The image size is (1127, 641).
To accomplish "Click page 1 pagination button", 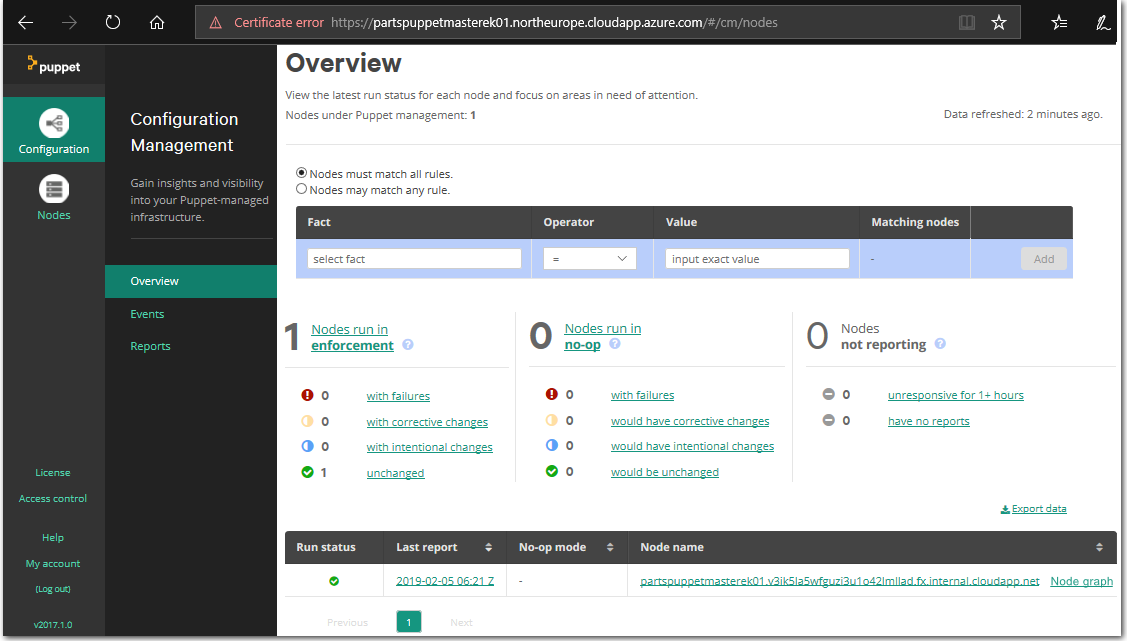I will pyautogui.click(x=408, y=622).
